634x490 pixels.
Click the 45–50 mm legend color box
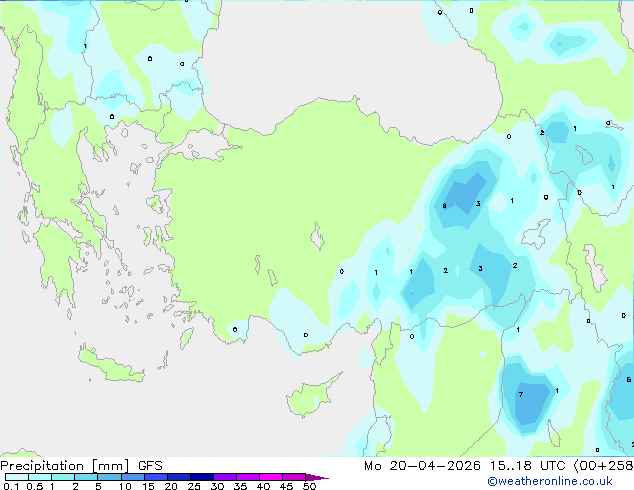[x=294, y=477]
